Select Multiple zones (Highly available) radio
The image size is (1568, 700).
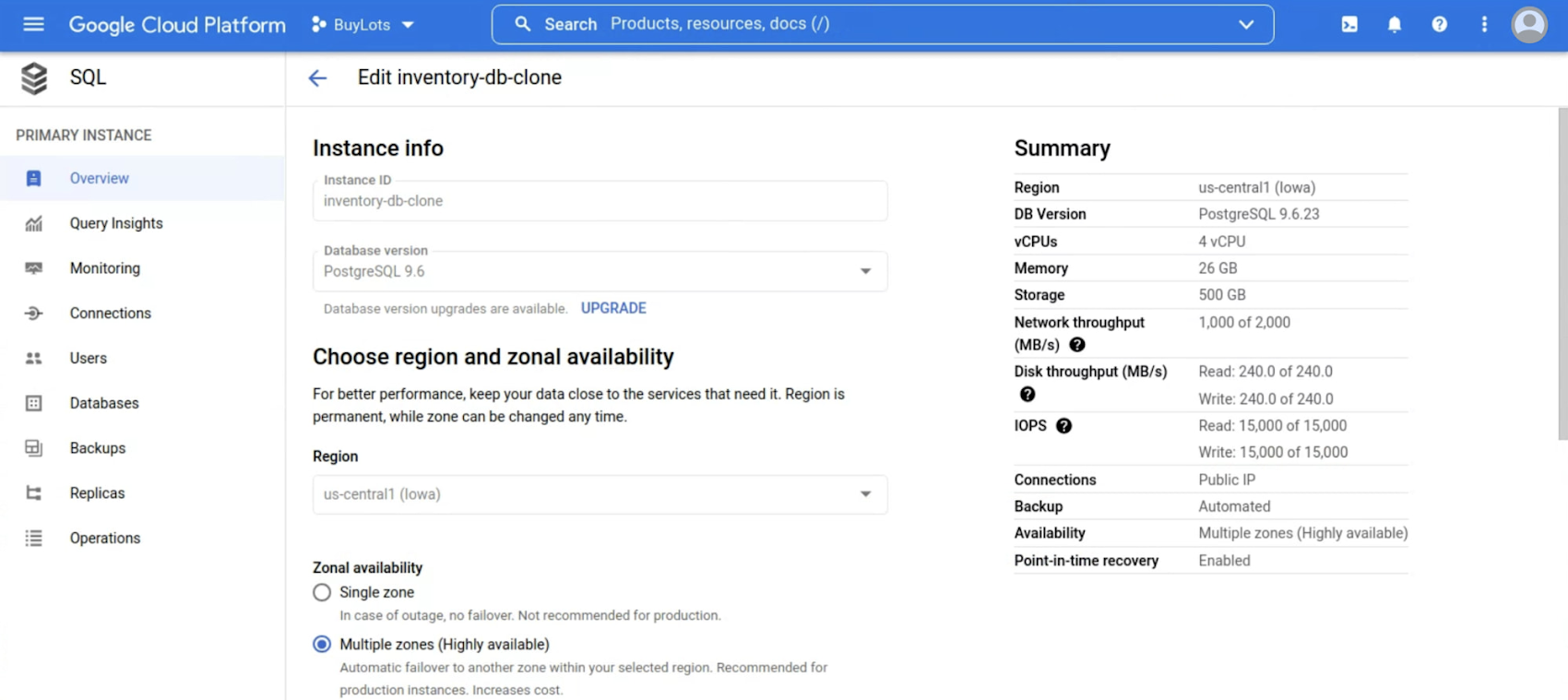tap(322, 644)
